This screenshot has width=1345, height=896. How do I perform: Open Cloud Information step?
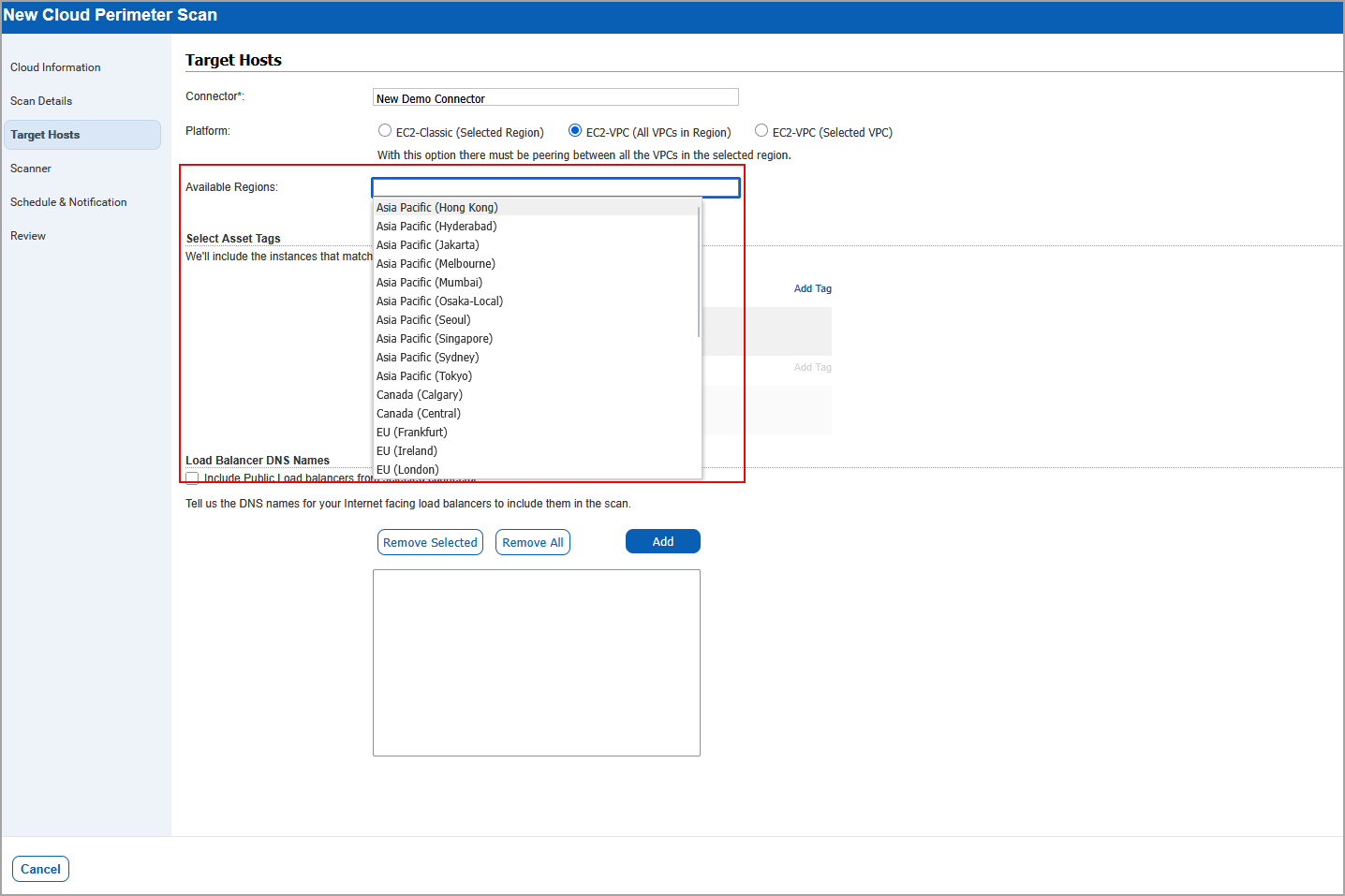point(55,67)
